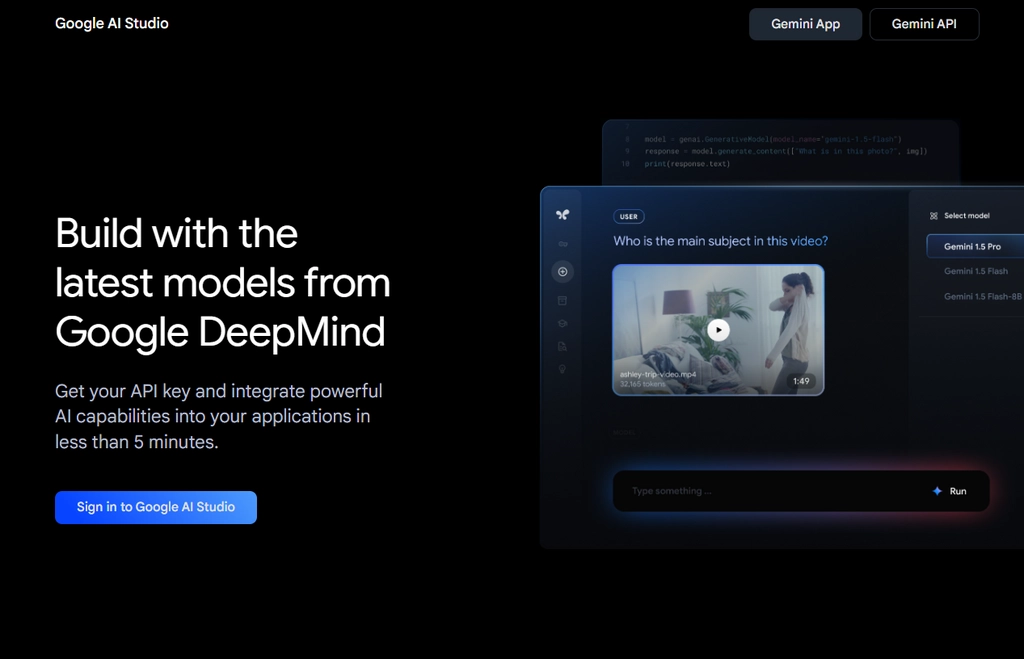The image size is (1024, 659).
Task: Click the key icon in the mockup sidebar
Action: pos(563,244)
